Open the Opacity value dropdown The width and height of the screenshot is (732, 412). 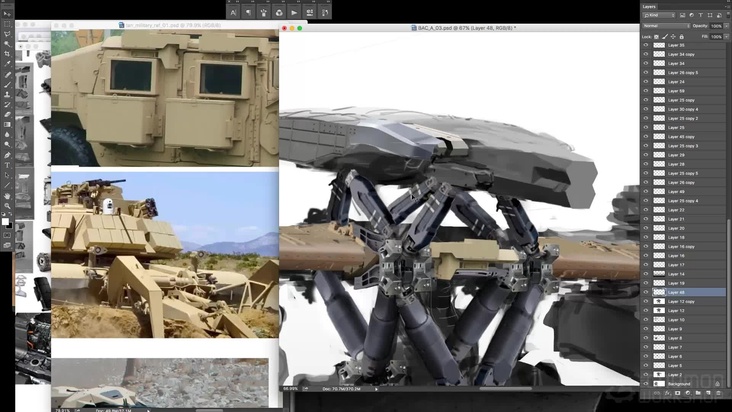pyautogui.click(x=724, y=27)
